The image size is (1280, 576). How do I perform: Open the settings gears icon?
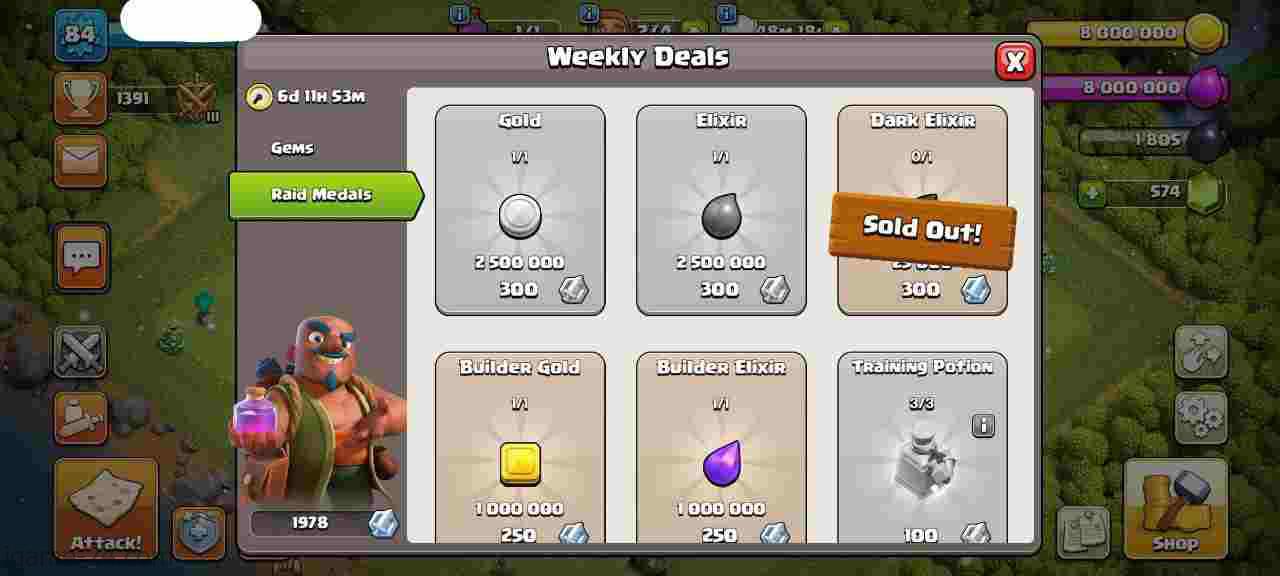click(x=1201, y=416)
